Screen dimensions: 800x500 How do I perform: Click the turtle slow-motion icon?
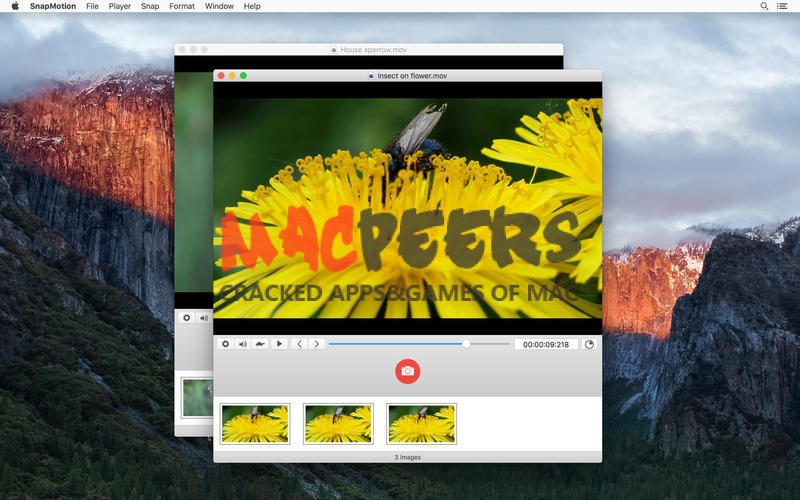click(260, 344)
